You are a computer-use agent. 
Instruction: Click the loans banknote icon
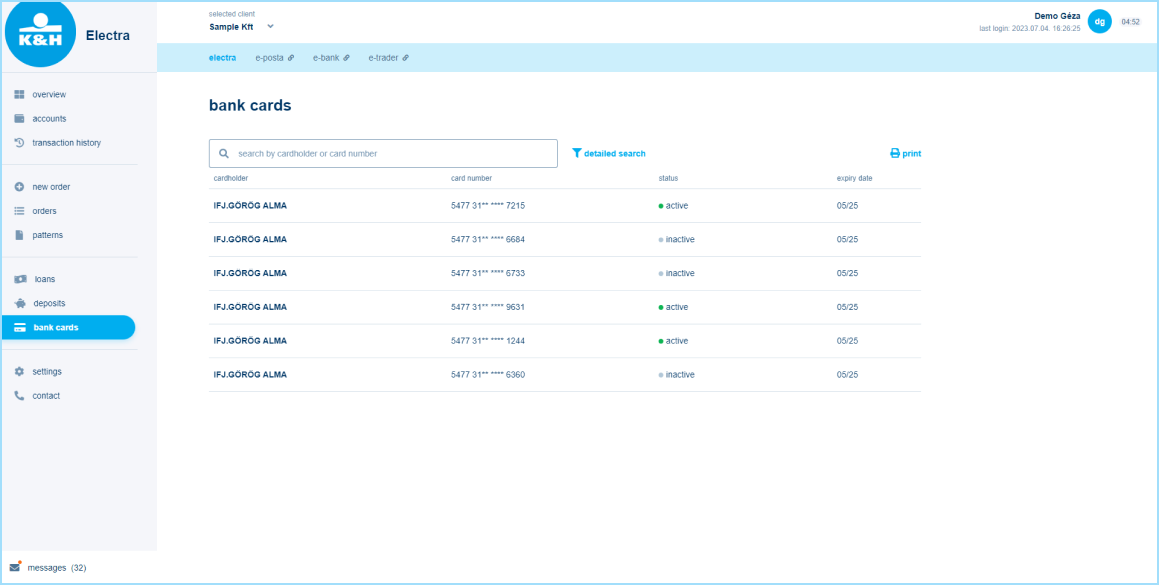pyautogui.click(x=20, y=279)
